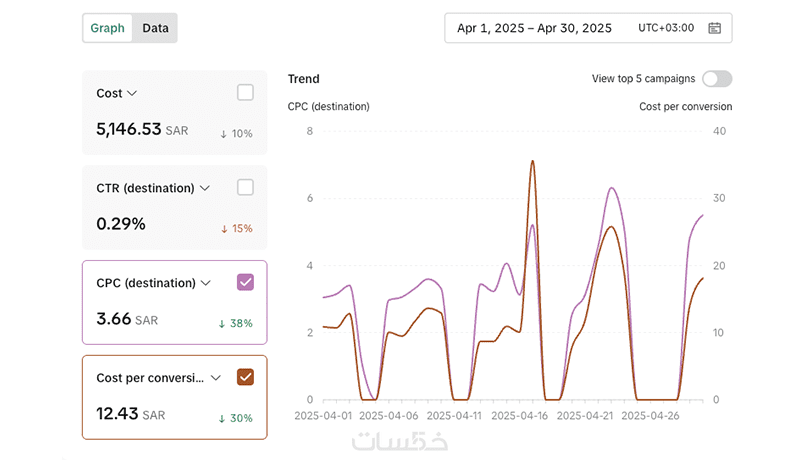Expand the CPC (destination) metric dropdown

point(206,283)
